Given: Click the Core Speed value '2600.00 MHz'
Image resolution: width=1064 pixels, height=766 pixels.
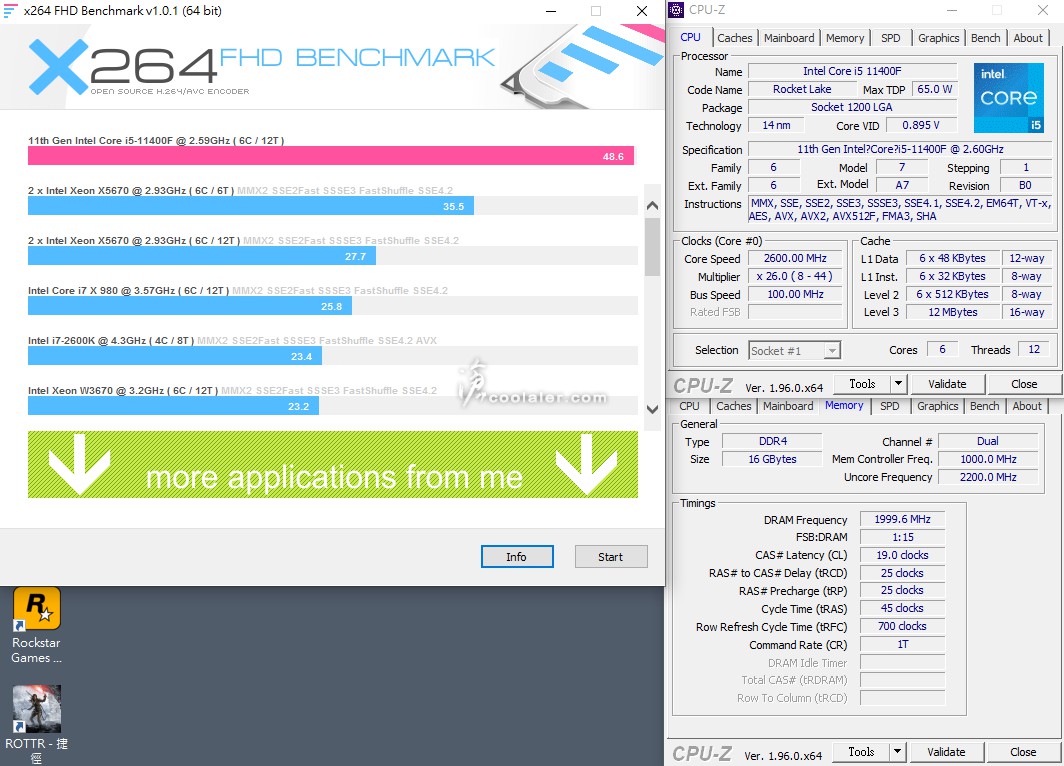Looking at the screenshot, I should coord(795,258).
